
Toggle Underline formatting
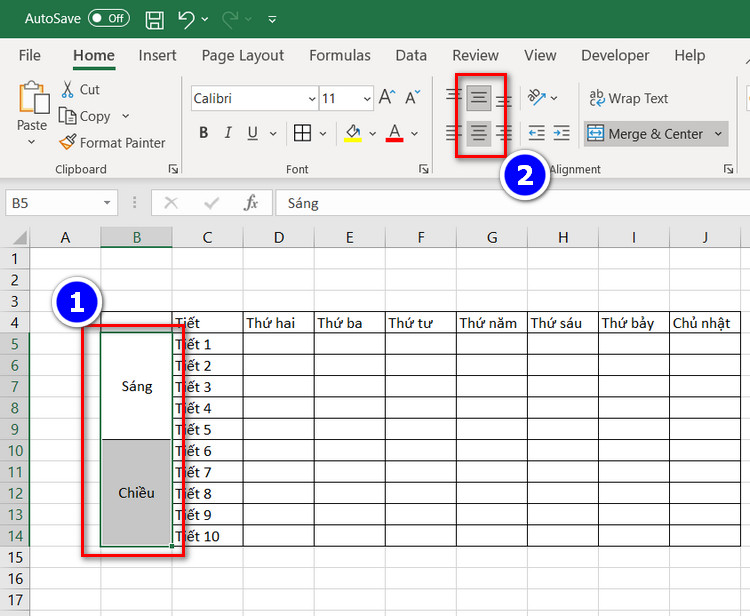253,133
